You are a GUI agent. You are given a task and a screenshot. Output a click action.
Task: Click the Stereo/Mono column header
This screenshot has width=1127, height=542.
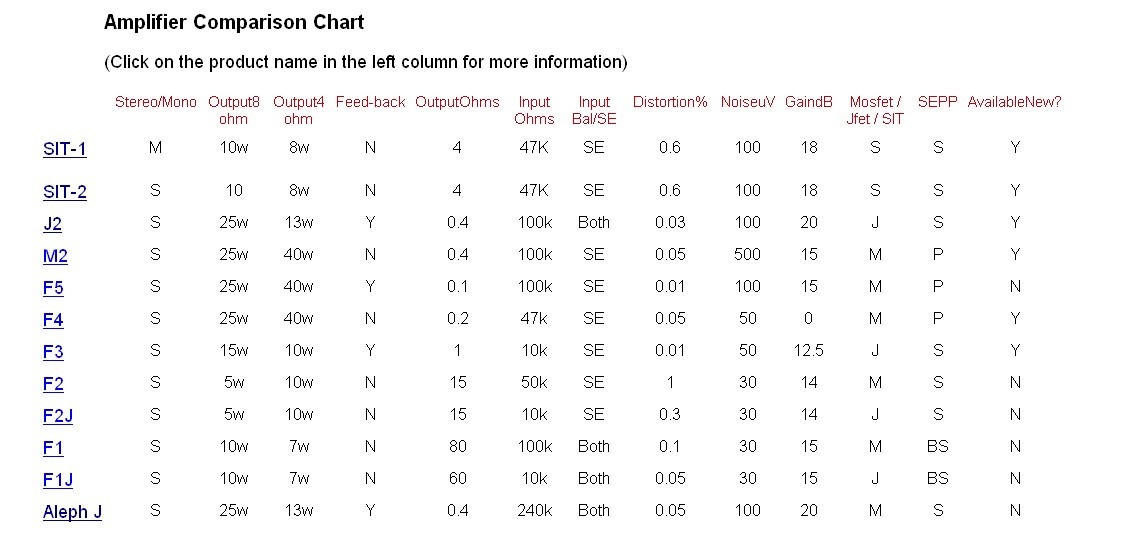[156, 102]
